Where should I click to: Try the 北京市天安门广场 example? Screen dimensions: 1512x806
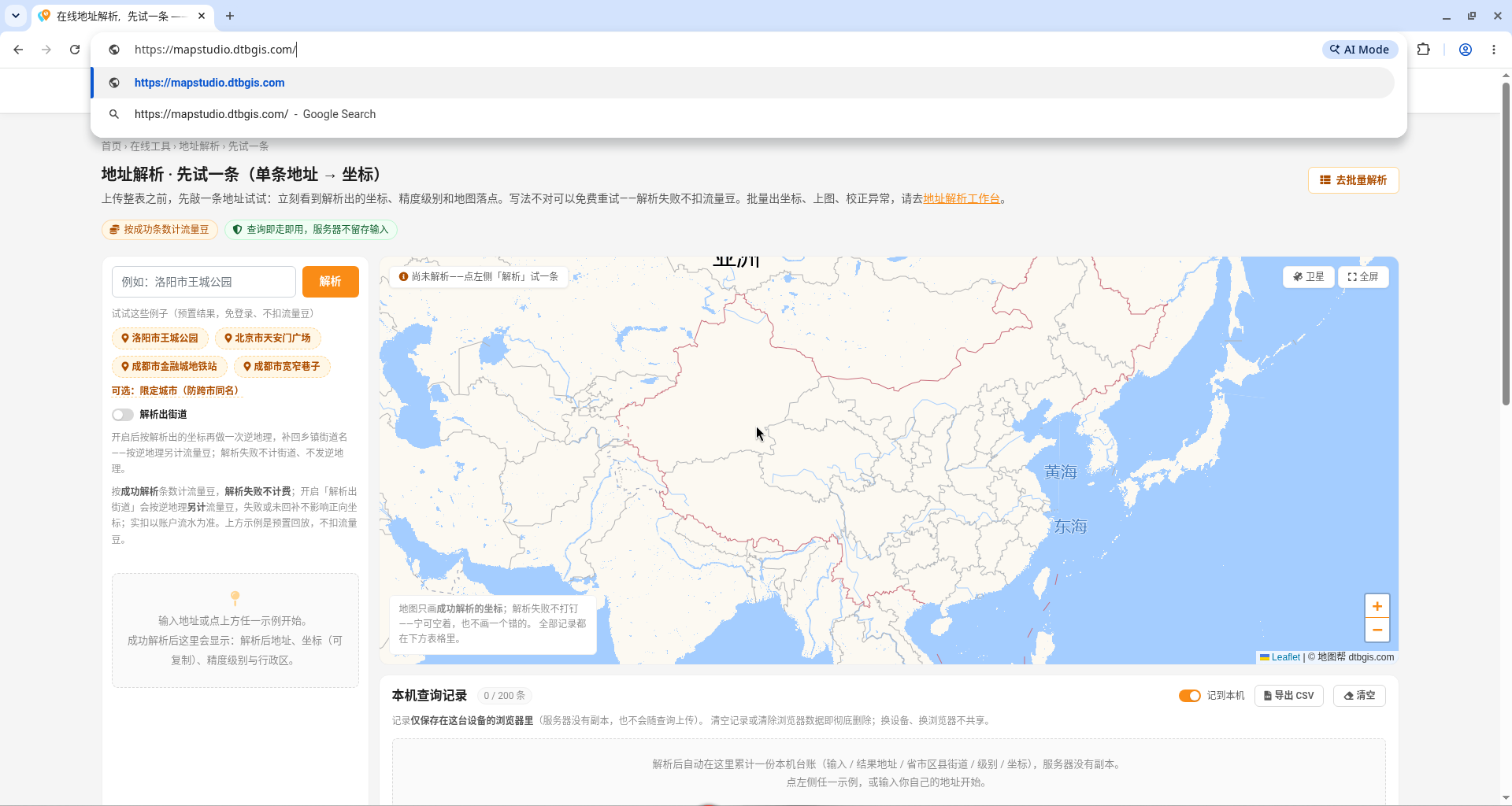(x=268, y=338)
